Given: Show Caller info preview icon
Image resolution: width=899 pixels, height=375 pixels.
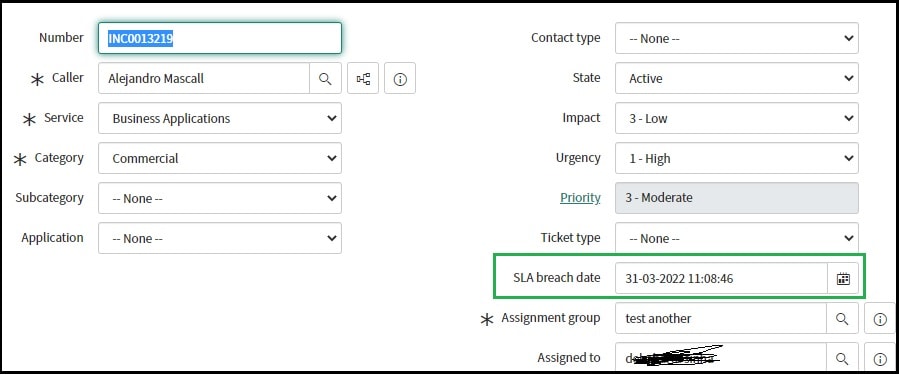Looking at the screenshot, I should click(x=400, y=79).
